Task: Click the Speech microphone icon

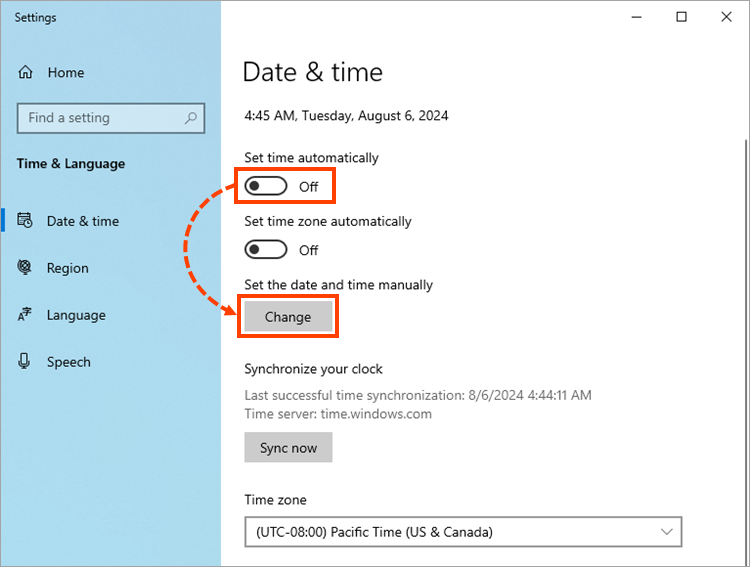Action: [24, 361]
